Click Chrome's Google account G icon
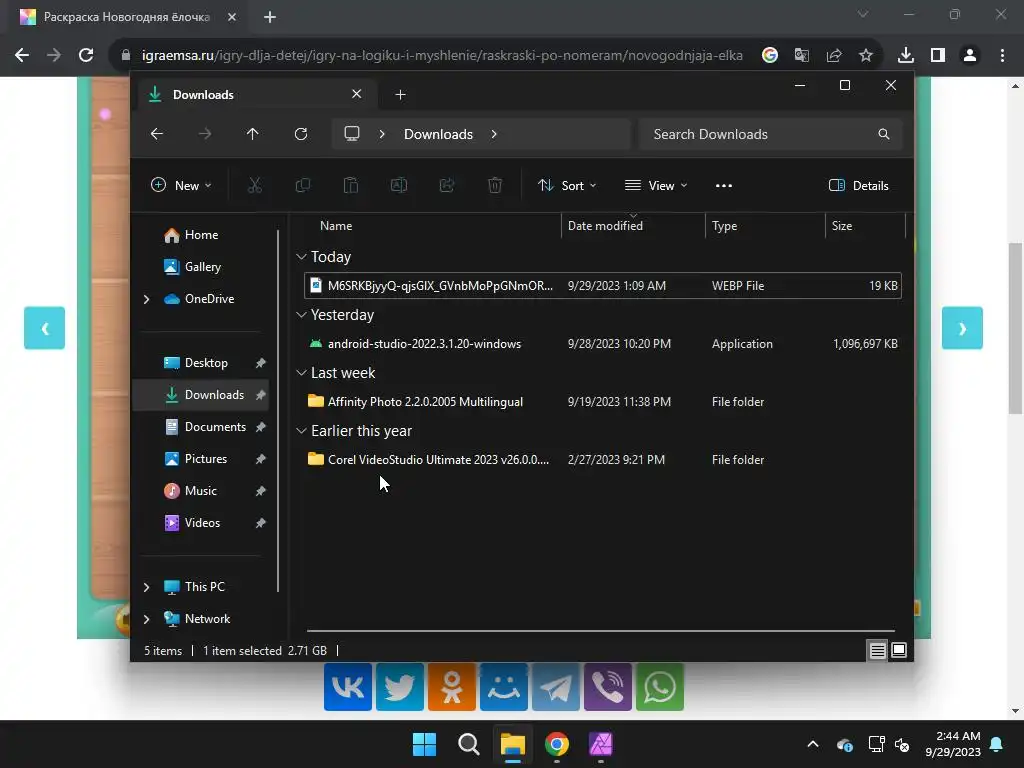 770,56
